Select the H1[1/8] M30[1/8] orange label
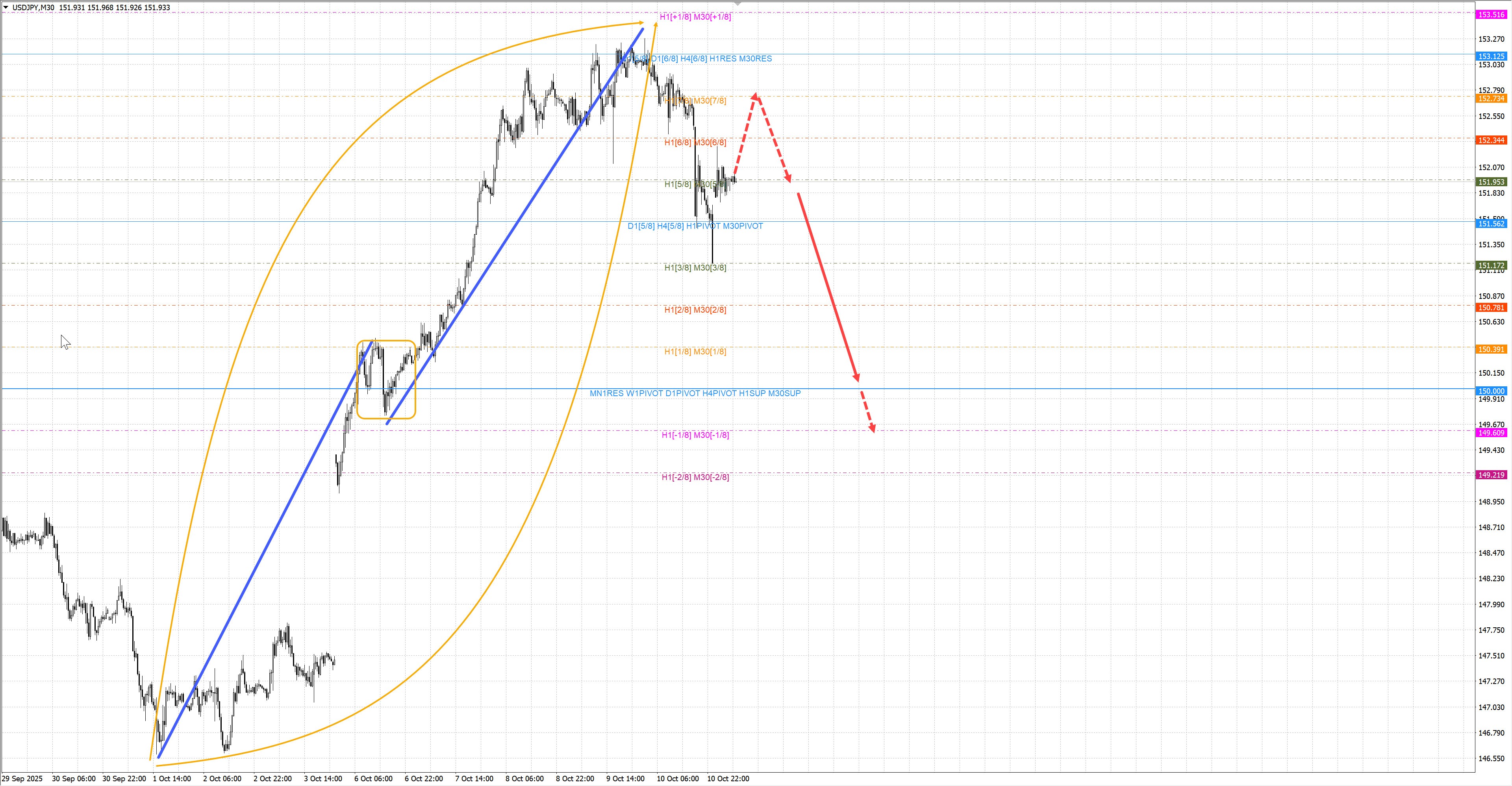 (x=695, y=352)
